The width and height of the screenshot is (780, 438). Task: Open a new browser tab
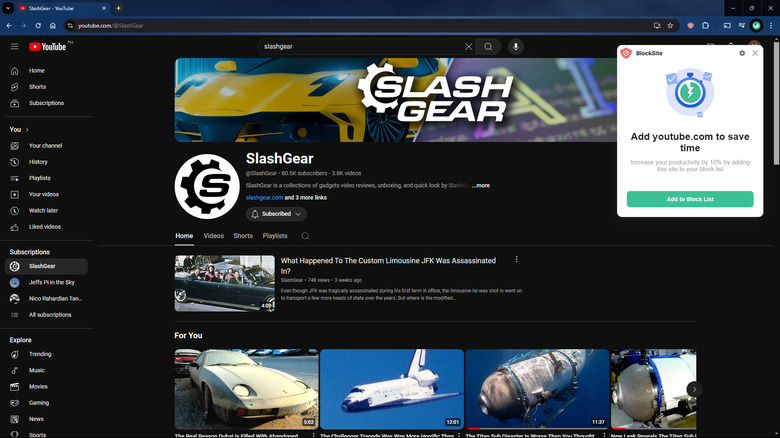[118, 8]
